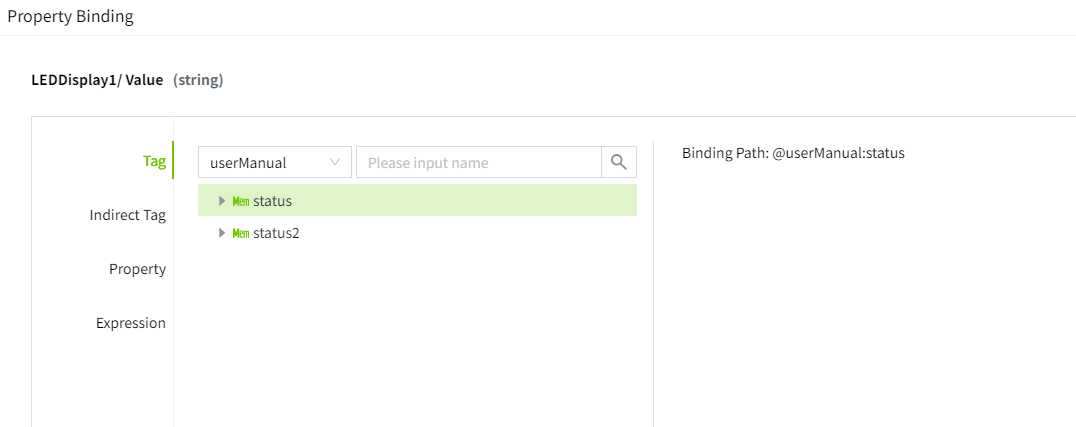Click the @userManual:status path value
This screenshot has height=427, width=1076.
[x=838, y=153]
